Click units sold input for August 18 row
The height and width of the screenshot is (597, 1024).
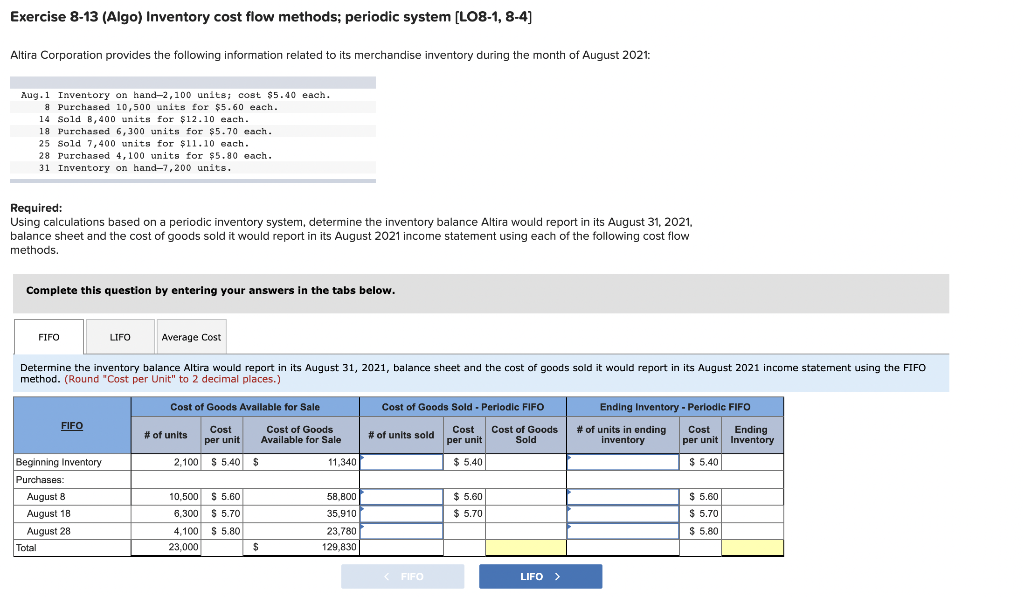pyautogui.click(x=403, y=512)
